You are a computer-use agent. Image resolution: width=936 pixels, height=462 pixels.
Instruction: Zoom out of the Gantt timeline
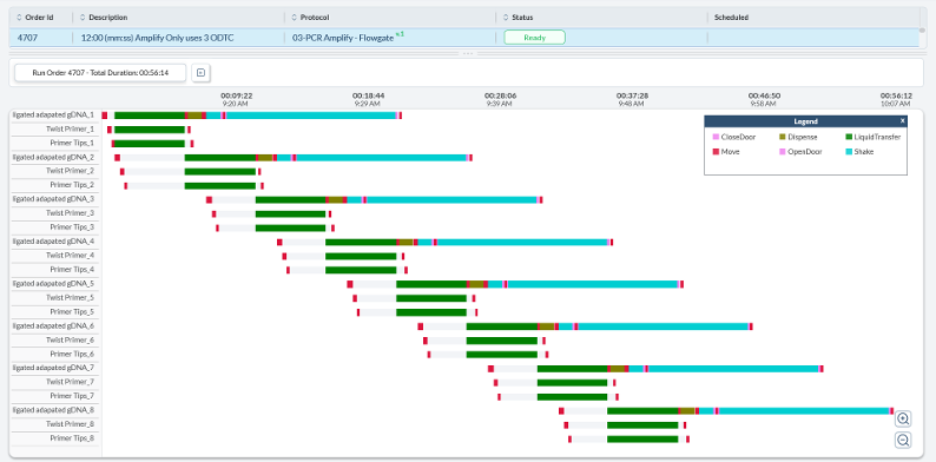coord(903,440)
